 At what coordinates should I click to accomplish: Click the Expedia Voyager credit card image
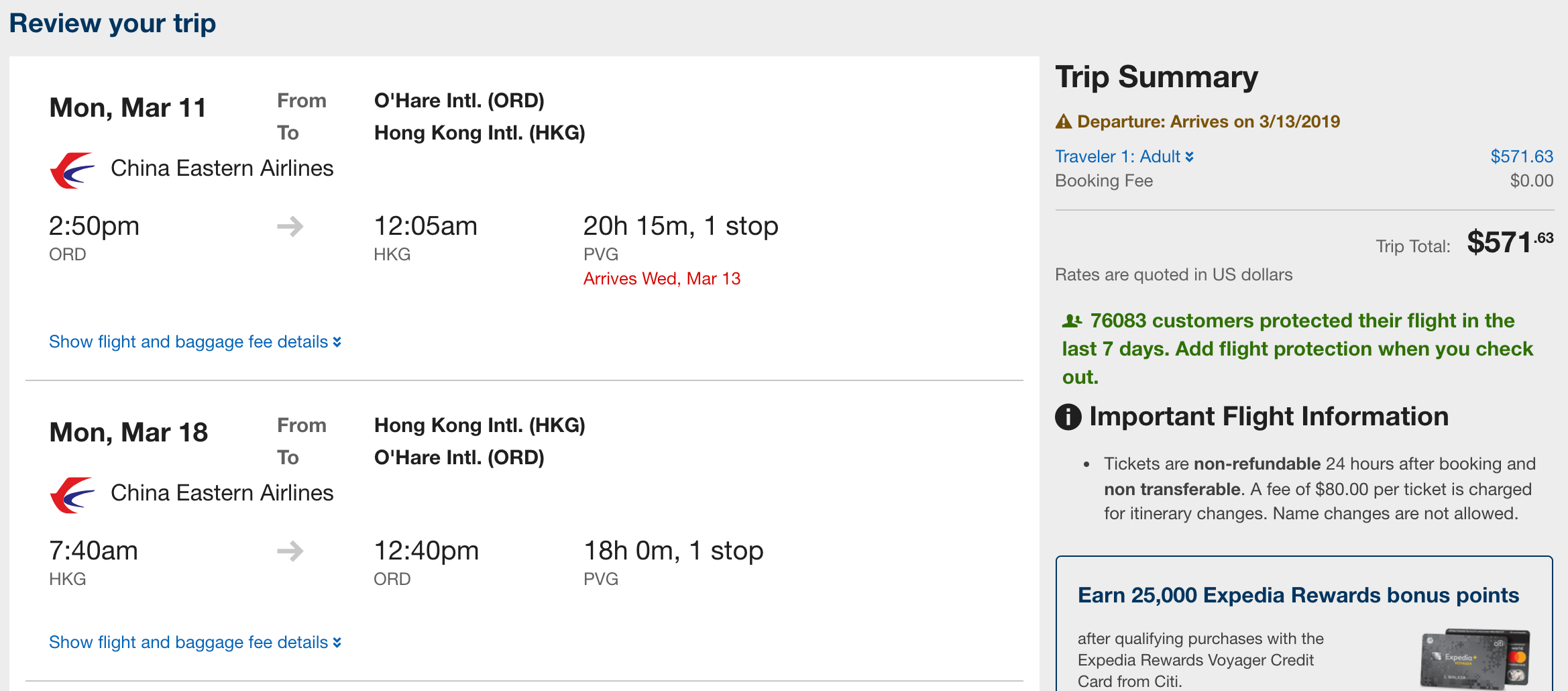[1475, 659]
